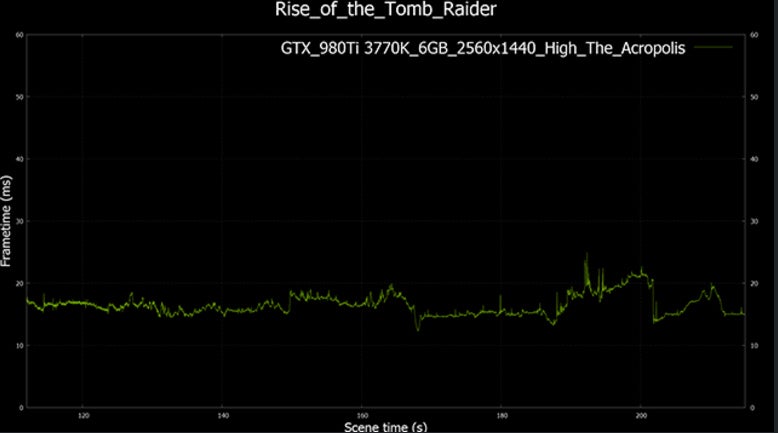Viewport: 778px width, 433px height.
Task: Click the 50 tick on the left frametime axis
Action: click(19, 97)
